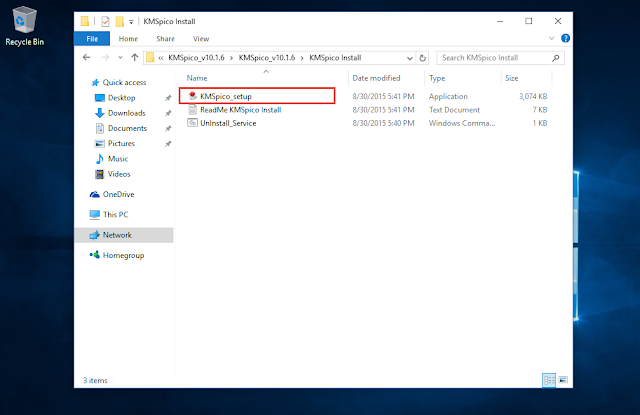Click the KMSpico_setup application icon

(192, 96)
